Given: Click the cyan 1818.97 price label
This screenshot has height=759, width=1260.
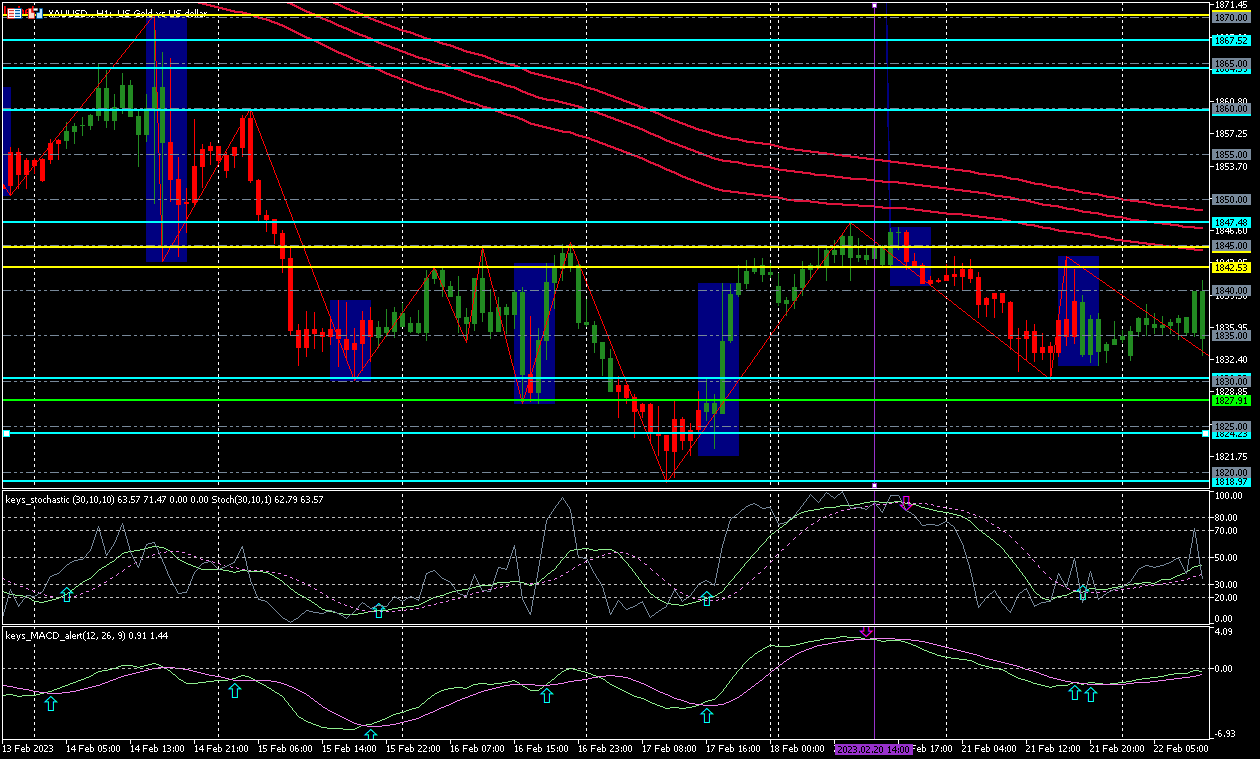Looking at the screenshot, I should [x=1230, y=482].
